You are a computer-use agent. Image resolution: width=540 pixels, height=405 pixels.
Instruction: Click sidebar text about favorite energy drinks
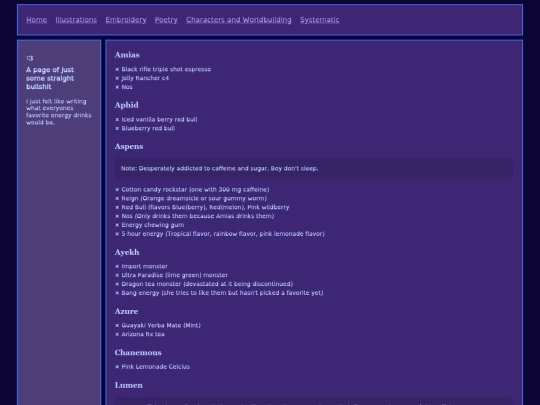point(59,112)
